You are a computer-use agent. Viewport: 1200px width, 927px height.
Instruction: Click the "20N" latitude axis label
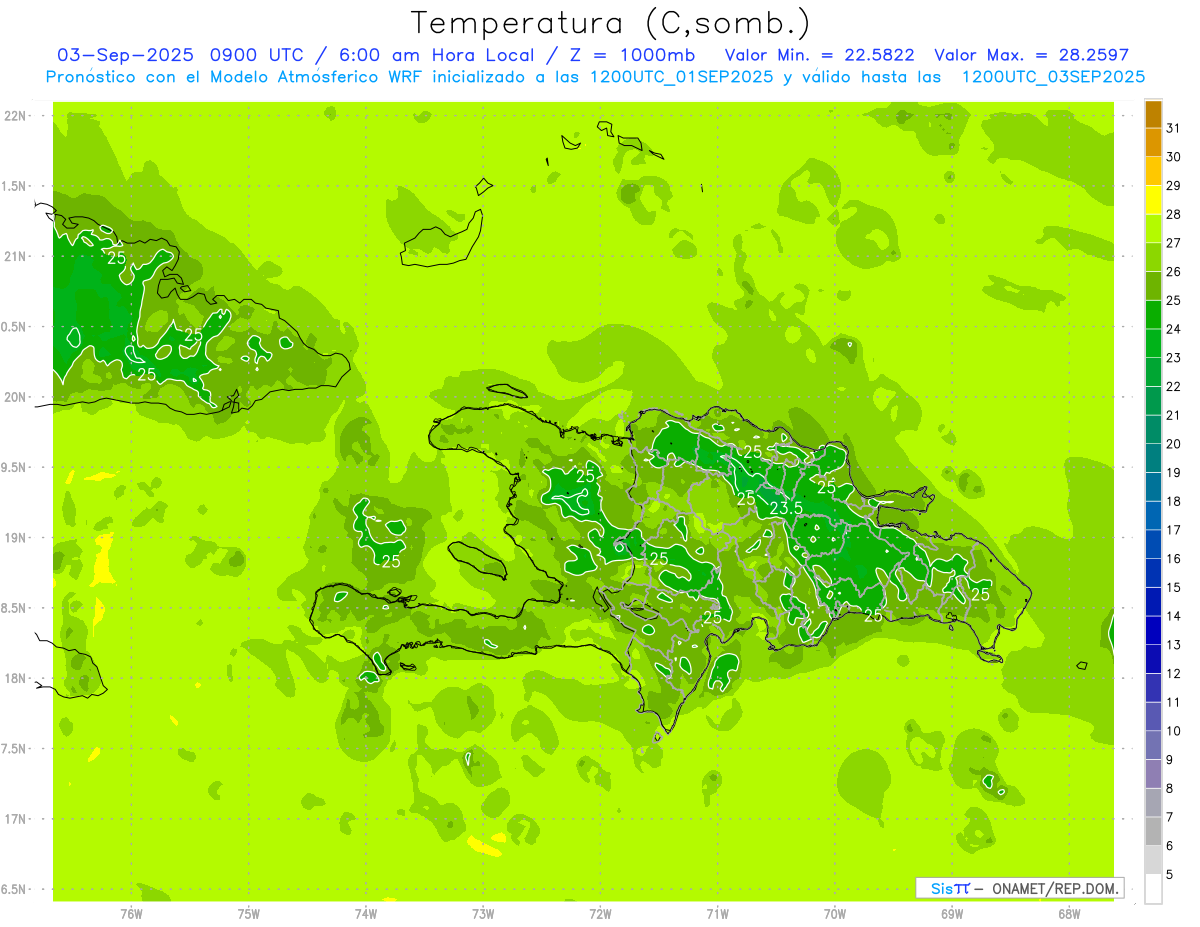point(15,398)
